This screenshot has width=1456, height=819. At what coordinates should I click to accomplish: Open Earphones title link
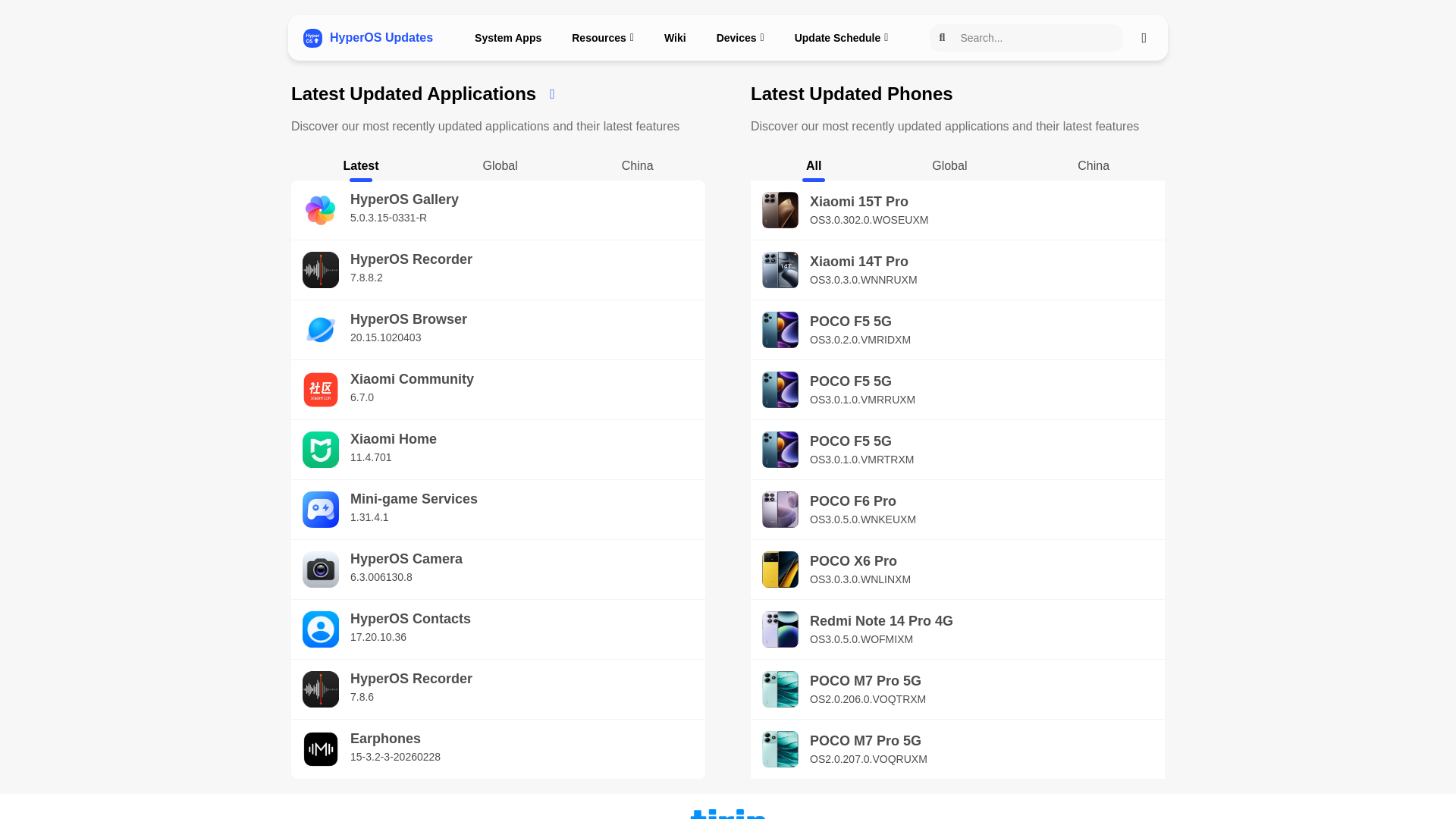pyautogui.click(x=385, y=739)
